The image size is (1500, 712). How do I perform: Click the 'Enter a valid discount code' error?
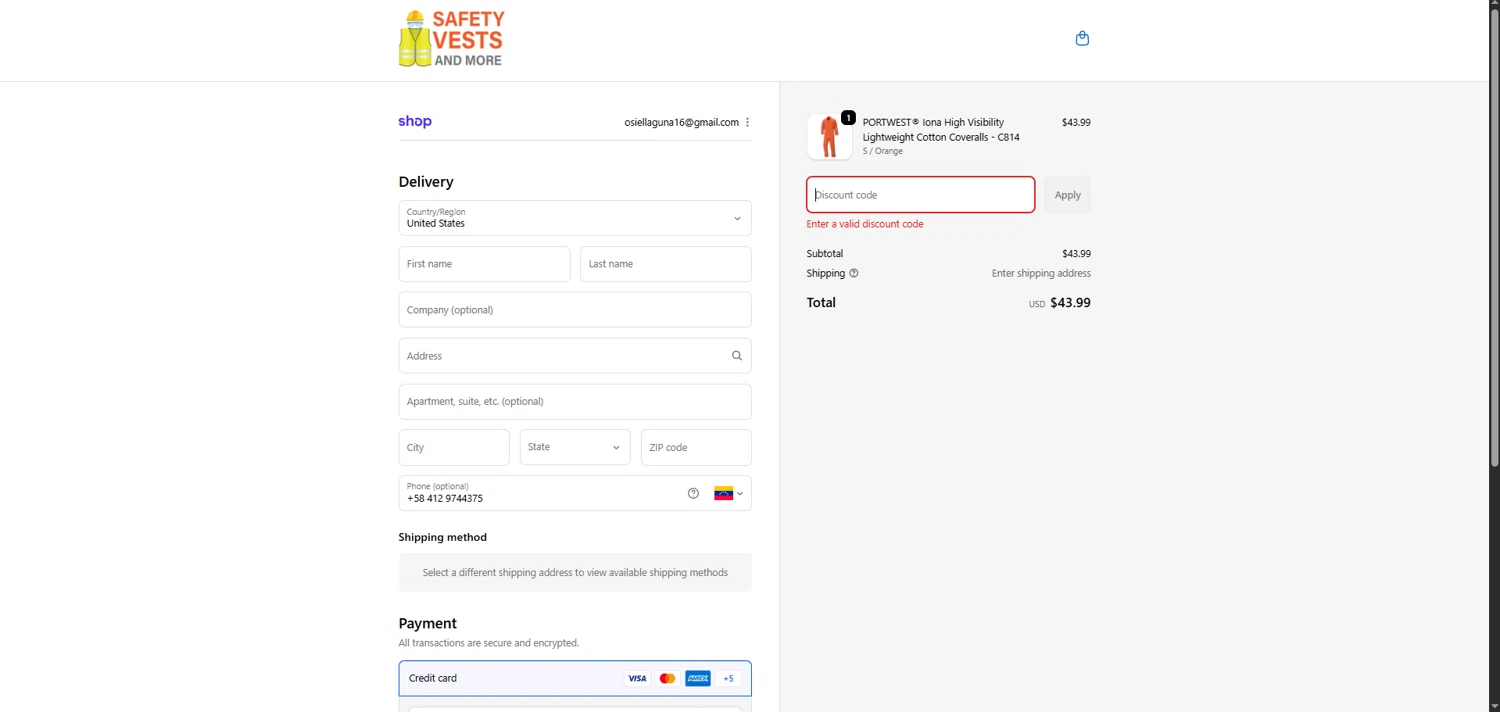click(x=865, y=224)
